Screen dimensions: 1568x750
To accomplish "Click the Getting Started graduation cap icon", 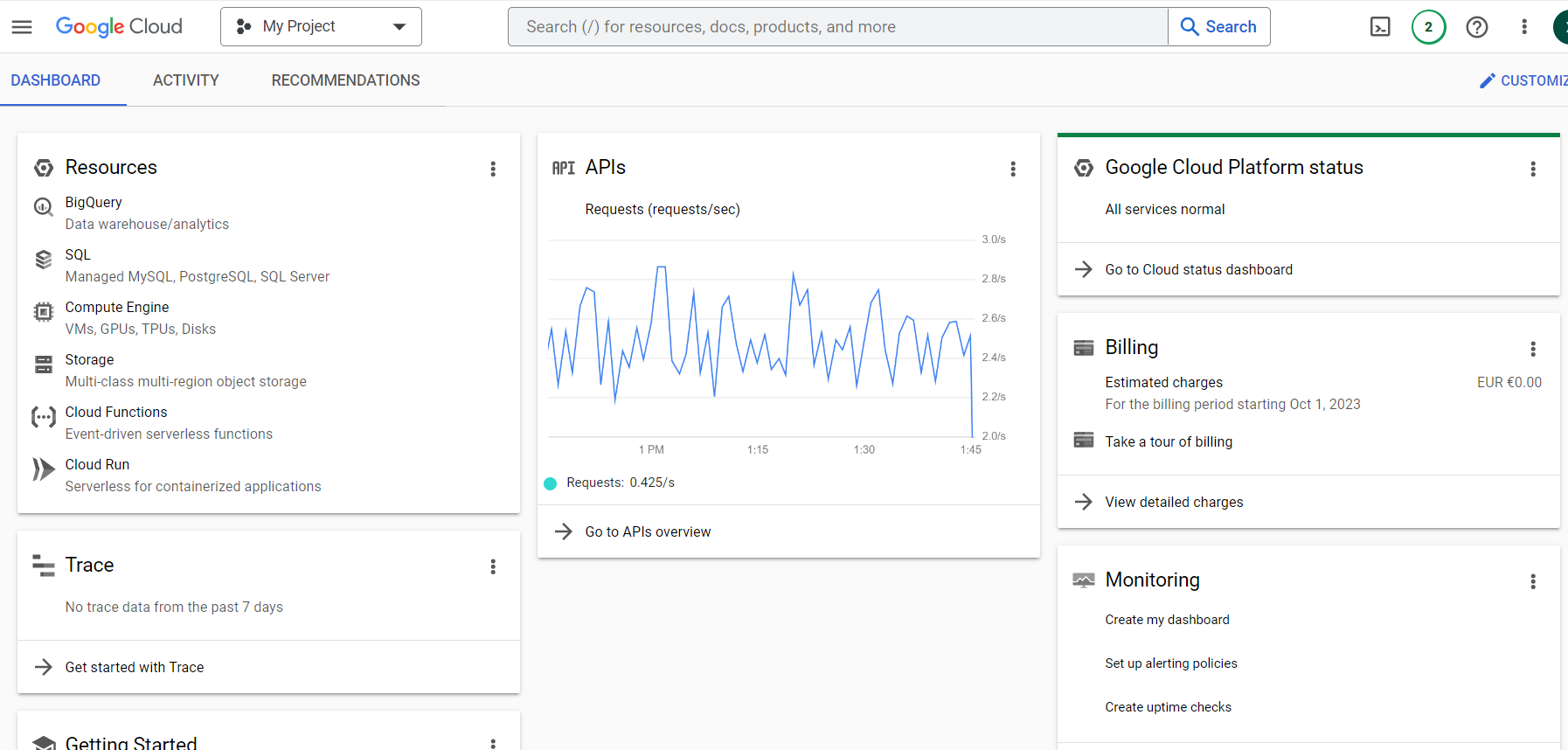I will pyautogui.click(x=43, y=744).
